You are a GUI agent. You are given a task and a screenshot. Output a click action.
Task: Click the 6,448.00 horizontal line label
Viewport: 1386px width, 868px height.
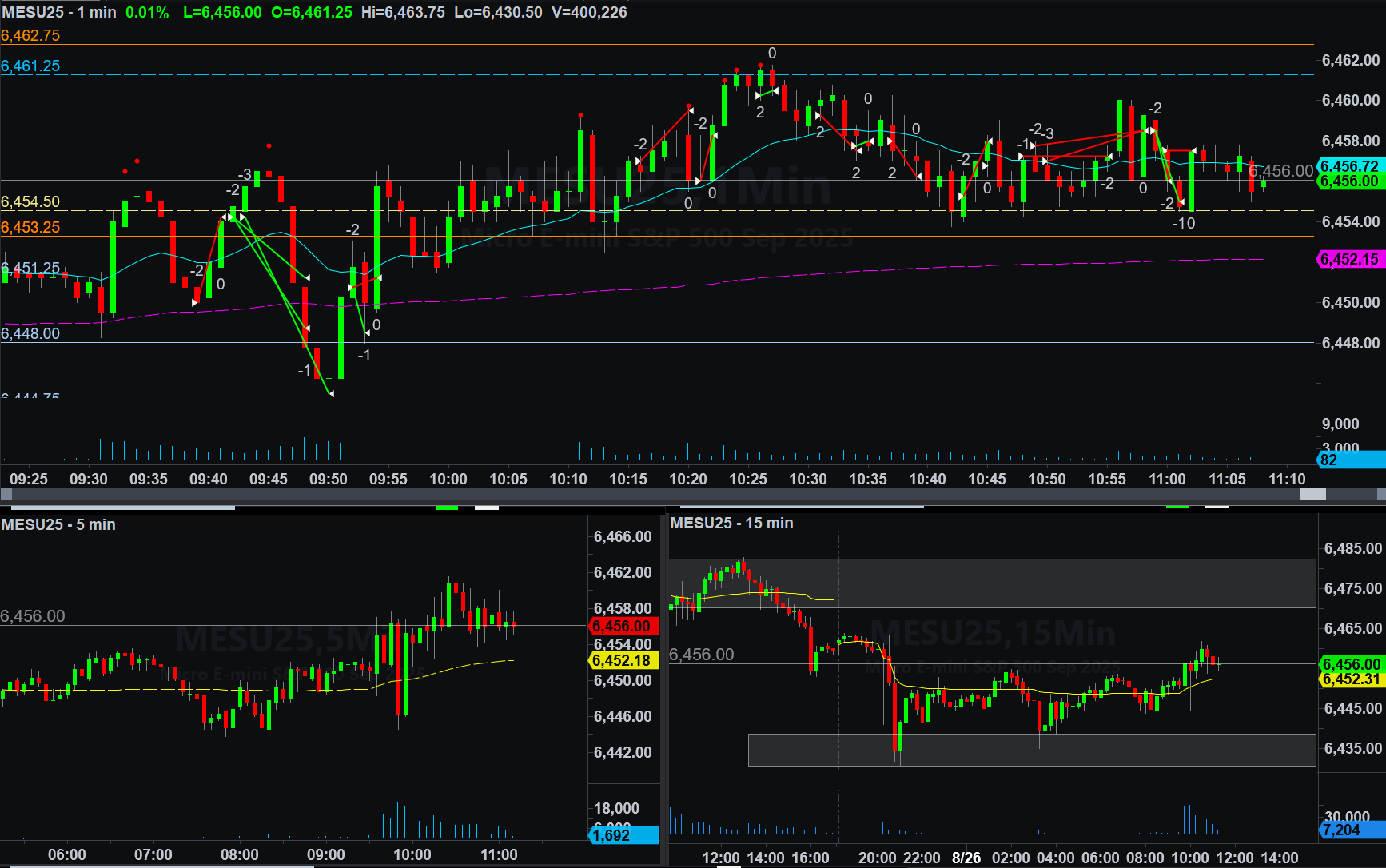point(30,334)
